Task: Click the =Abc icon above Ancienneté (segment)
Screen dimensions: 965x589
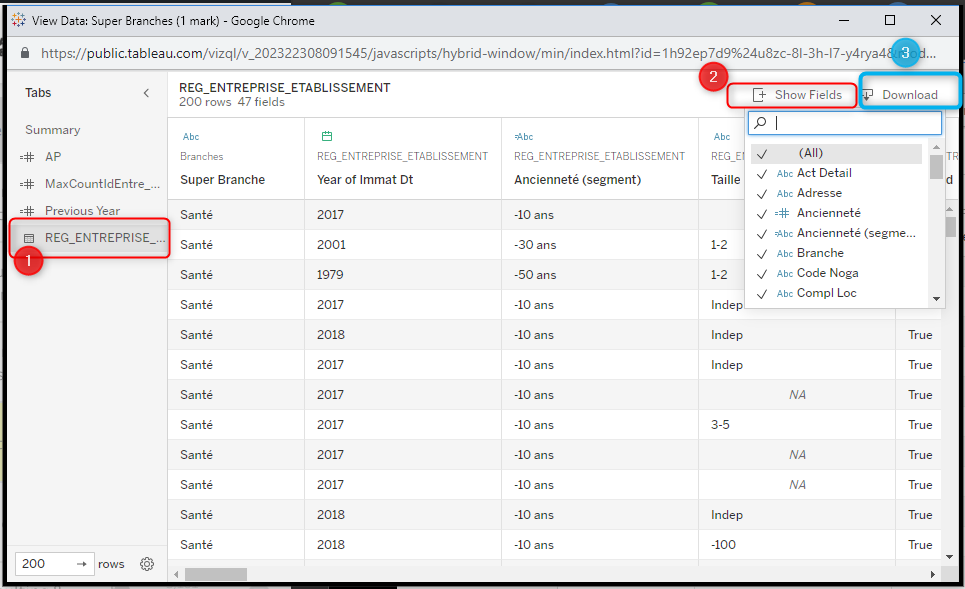Action: pos(524,137)
